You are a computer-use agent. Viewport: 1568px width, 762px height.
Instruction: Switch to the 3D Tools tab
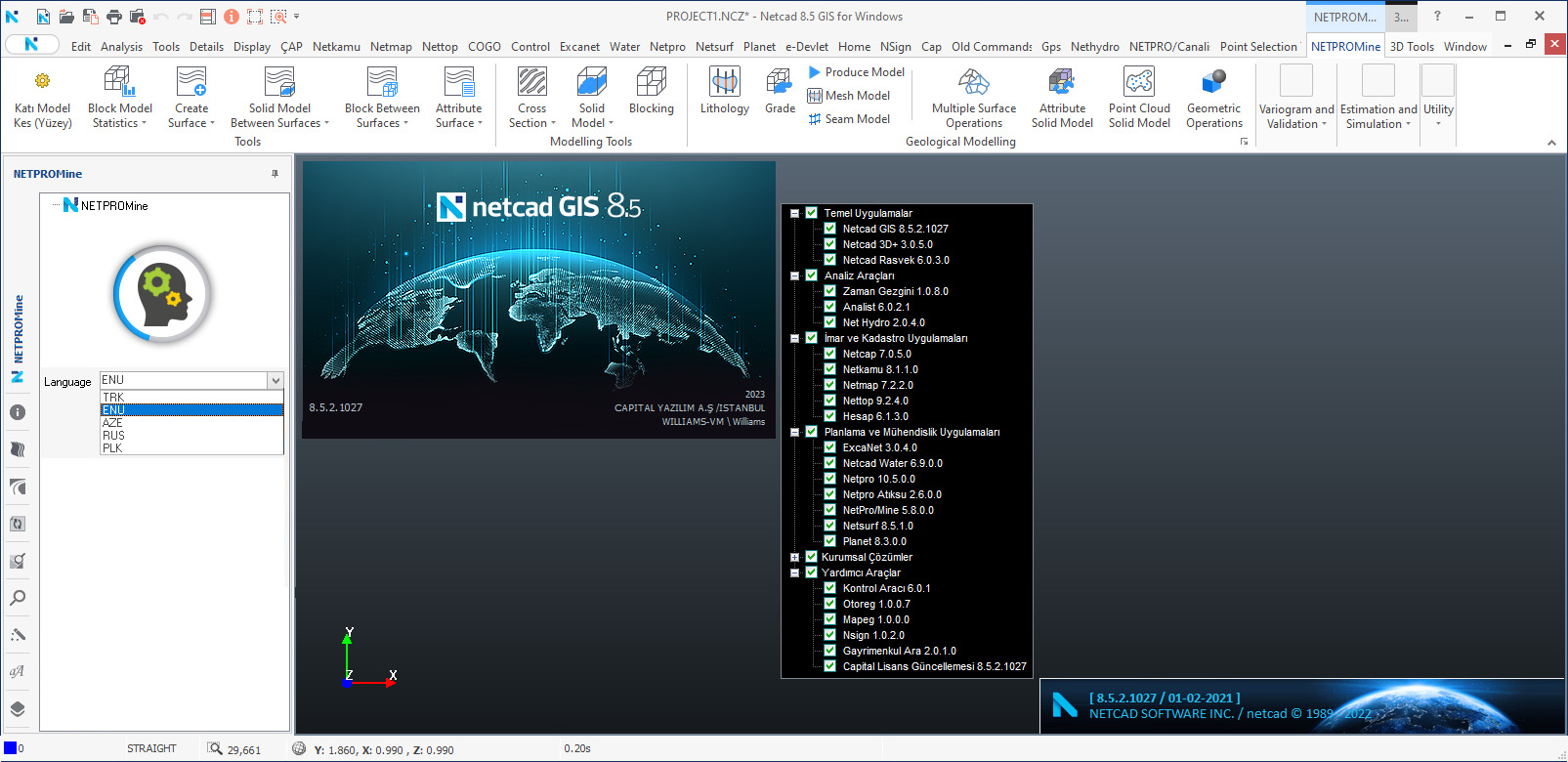[1413, 47]
